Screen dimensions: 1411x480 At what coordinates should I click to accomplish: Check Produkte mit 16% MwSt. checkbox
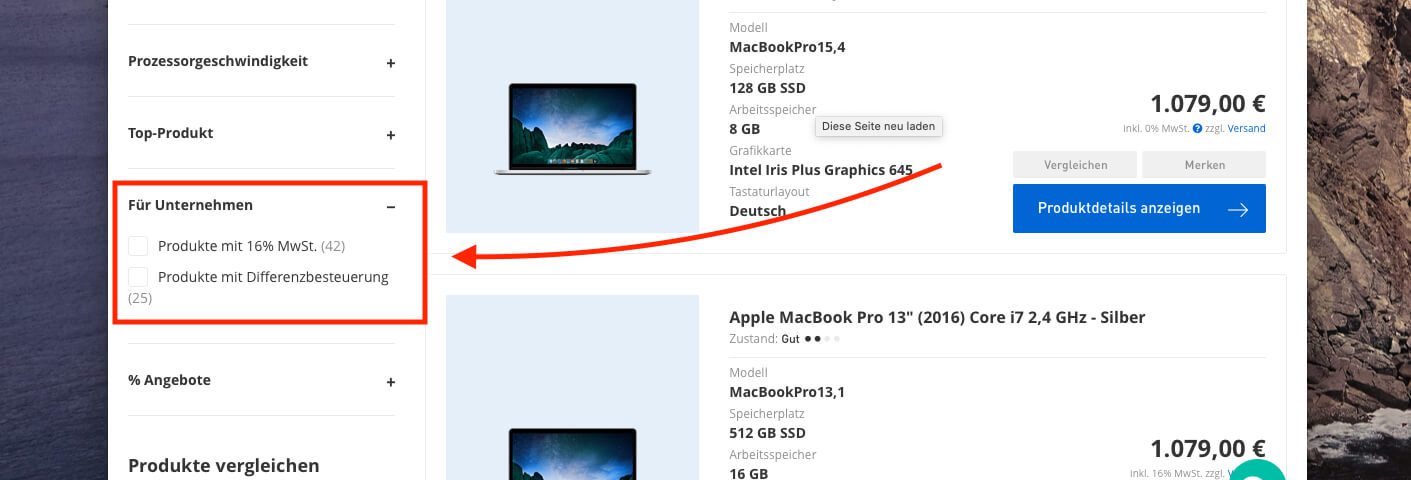(x=138, y=246)
